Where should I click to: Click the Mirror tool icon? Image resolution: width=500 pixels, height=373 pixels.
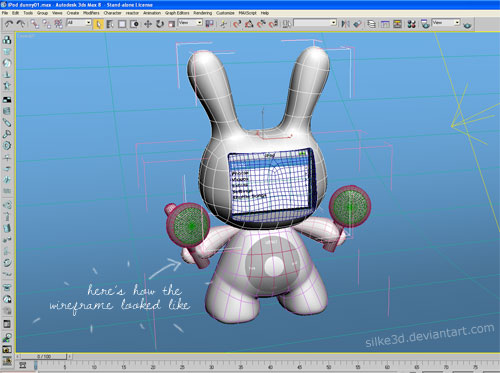point(345,24)
